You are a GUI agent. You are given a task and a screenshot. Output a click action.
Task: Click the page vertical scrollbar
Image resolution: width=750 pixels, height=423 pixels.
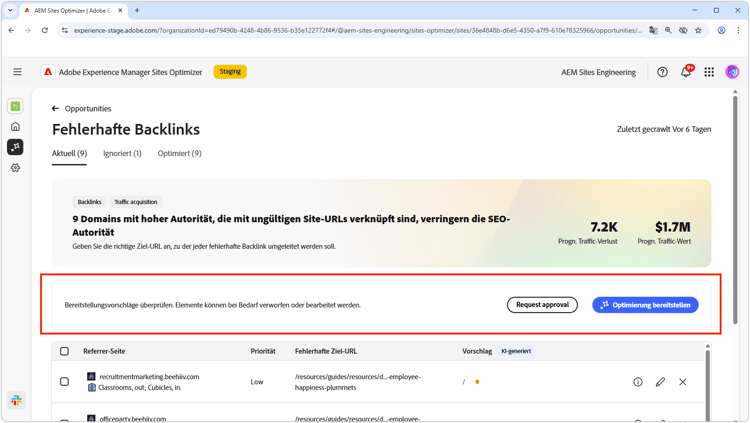point(735,211)
